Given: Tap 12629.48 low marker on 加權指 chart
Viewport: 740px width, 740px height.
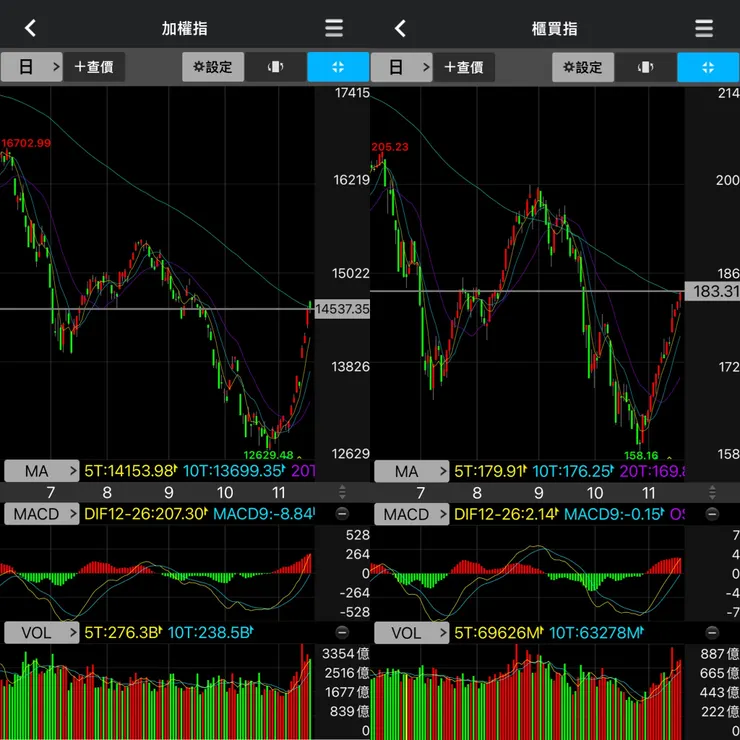Looking at the screenshot, I should point(268,455).
